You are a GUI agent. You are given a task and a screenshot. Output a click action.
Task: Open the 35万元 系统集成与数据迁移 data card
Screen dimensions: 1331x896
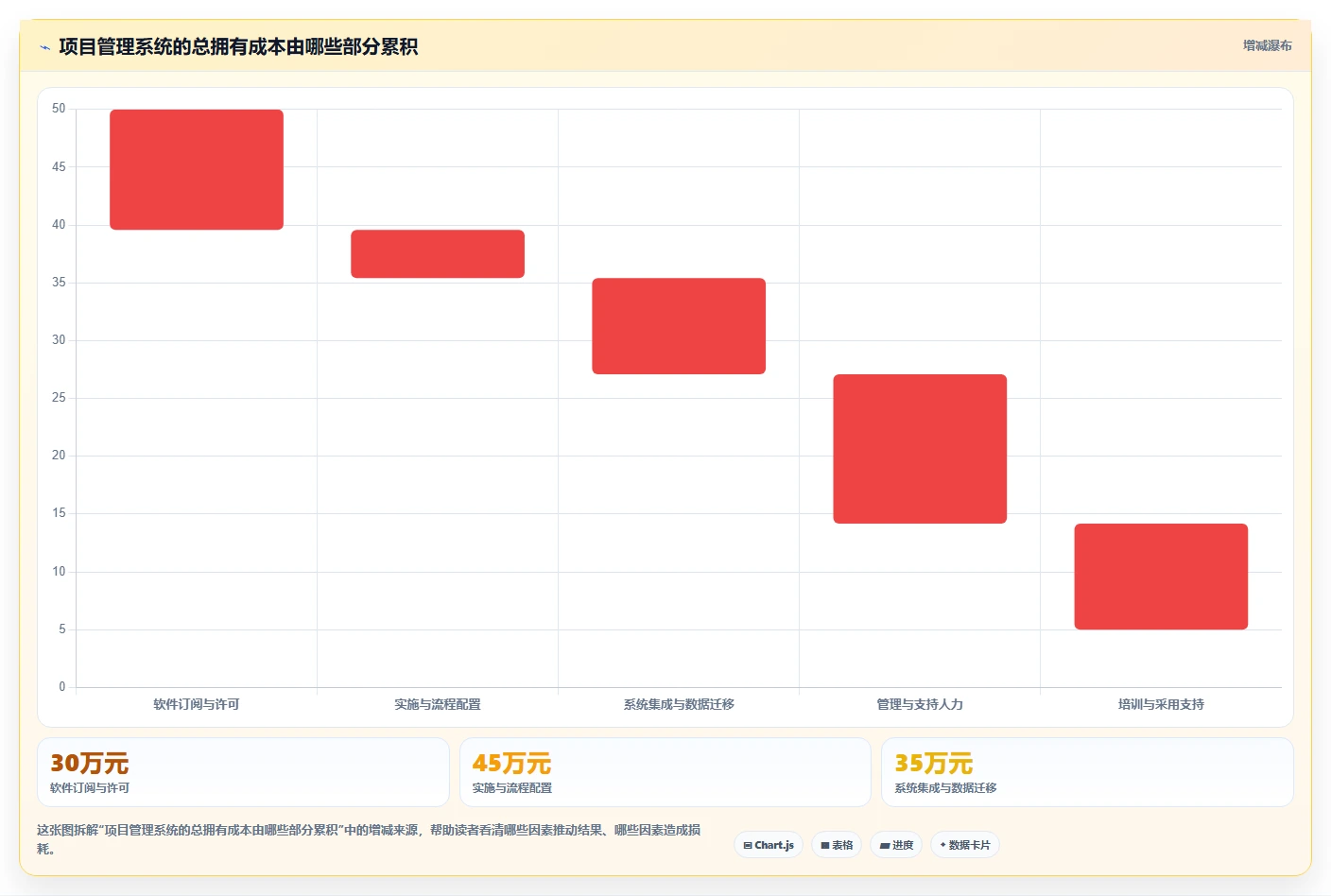pyautogui.click(x=1087, y=772)
